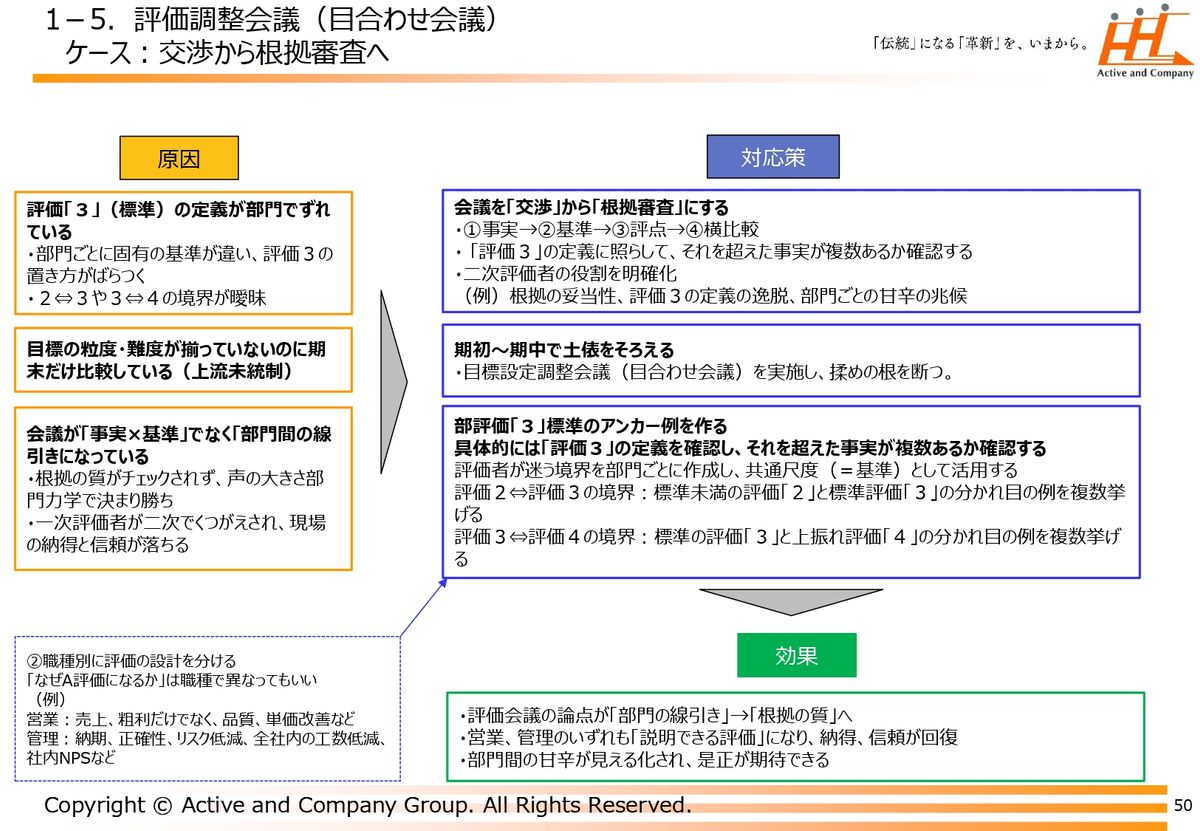Select the box 評価「3」の定義が部門でずれている

coord(184,253)
